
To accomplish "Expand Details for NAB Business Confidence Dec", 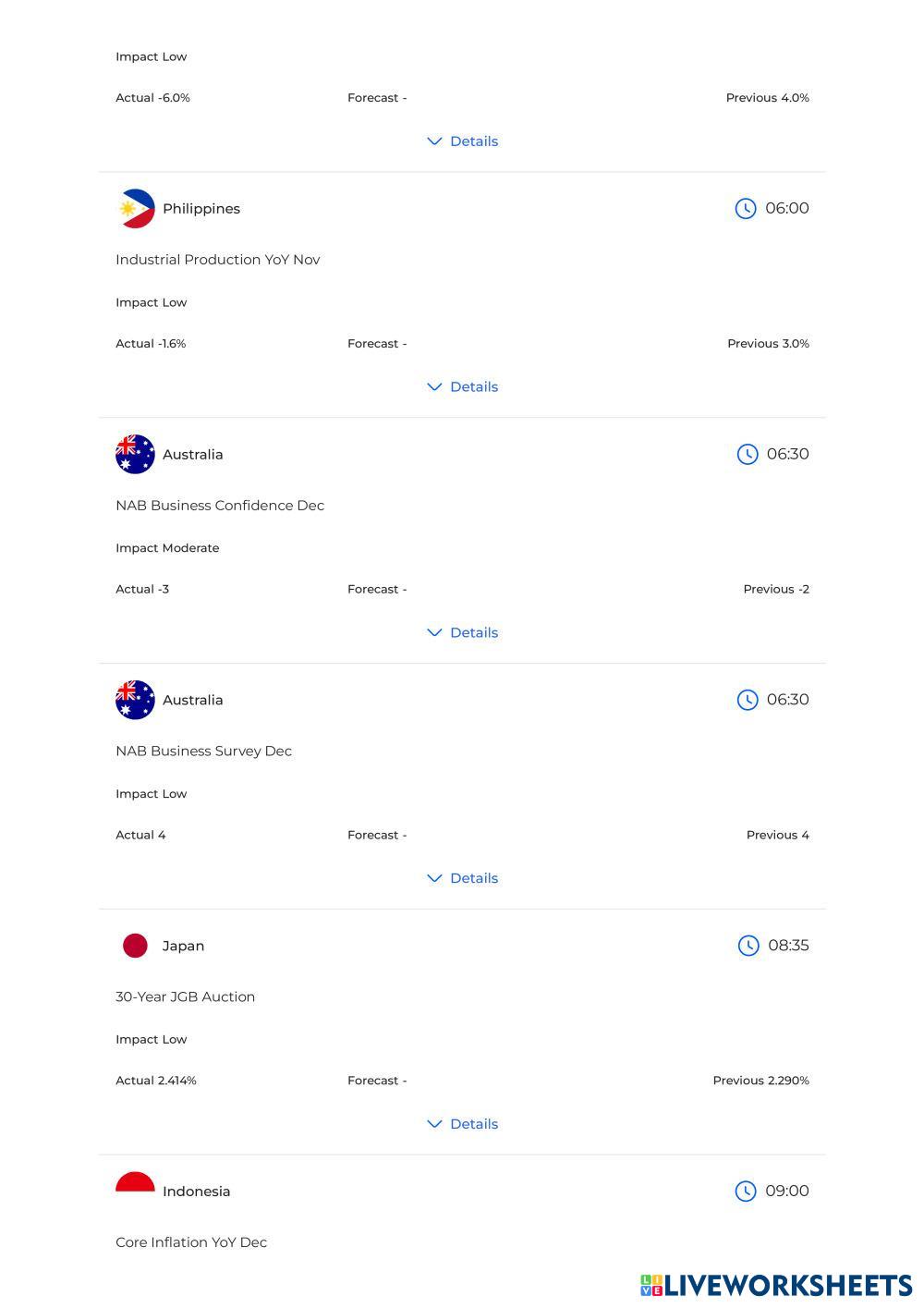I will [463, 633].
